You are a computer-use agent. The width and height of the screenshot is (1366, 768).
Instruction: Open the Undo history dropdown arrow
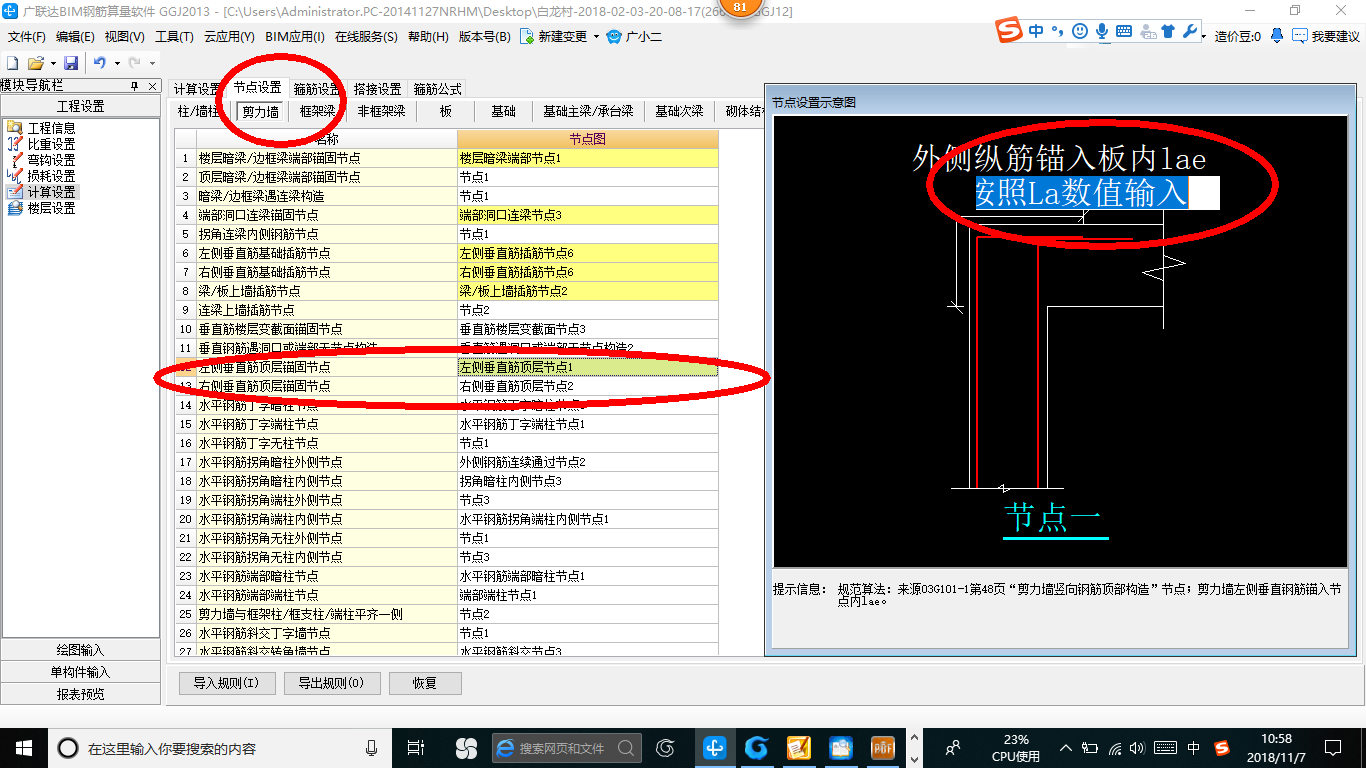coord(117,63)
